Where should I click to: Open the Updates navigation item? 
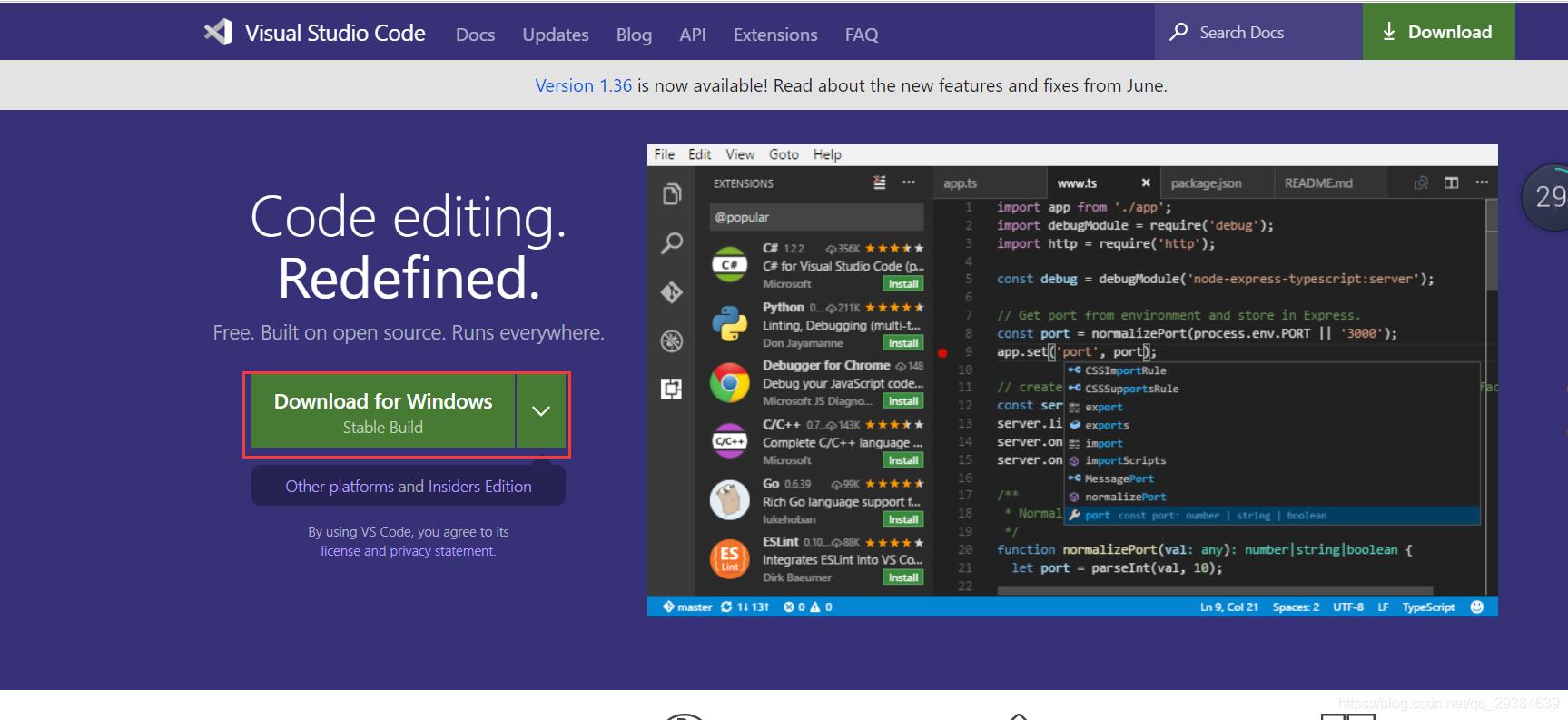556,35
